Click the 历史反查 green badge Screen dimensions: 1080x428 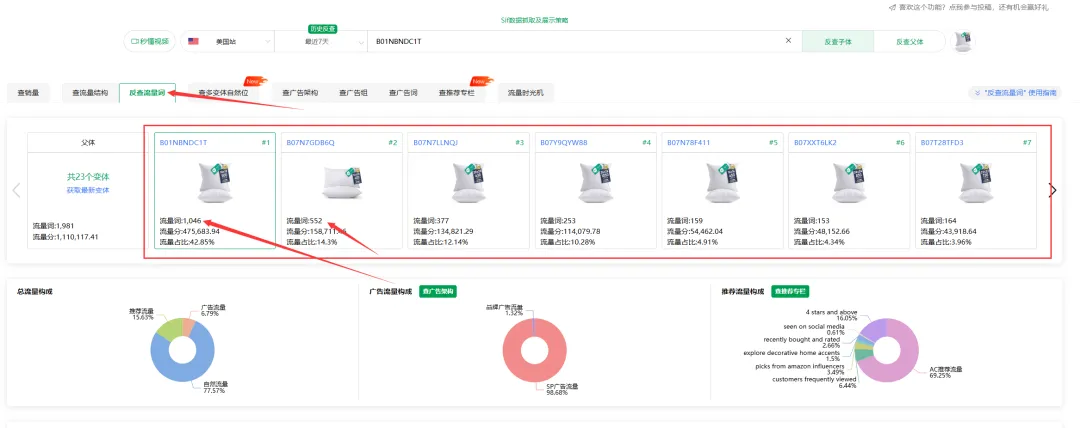coord(322,28)
